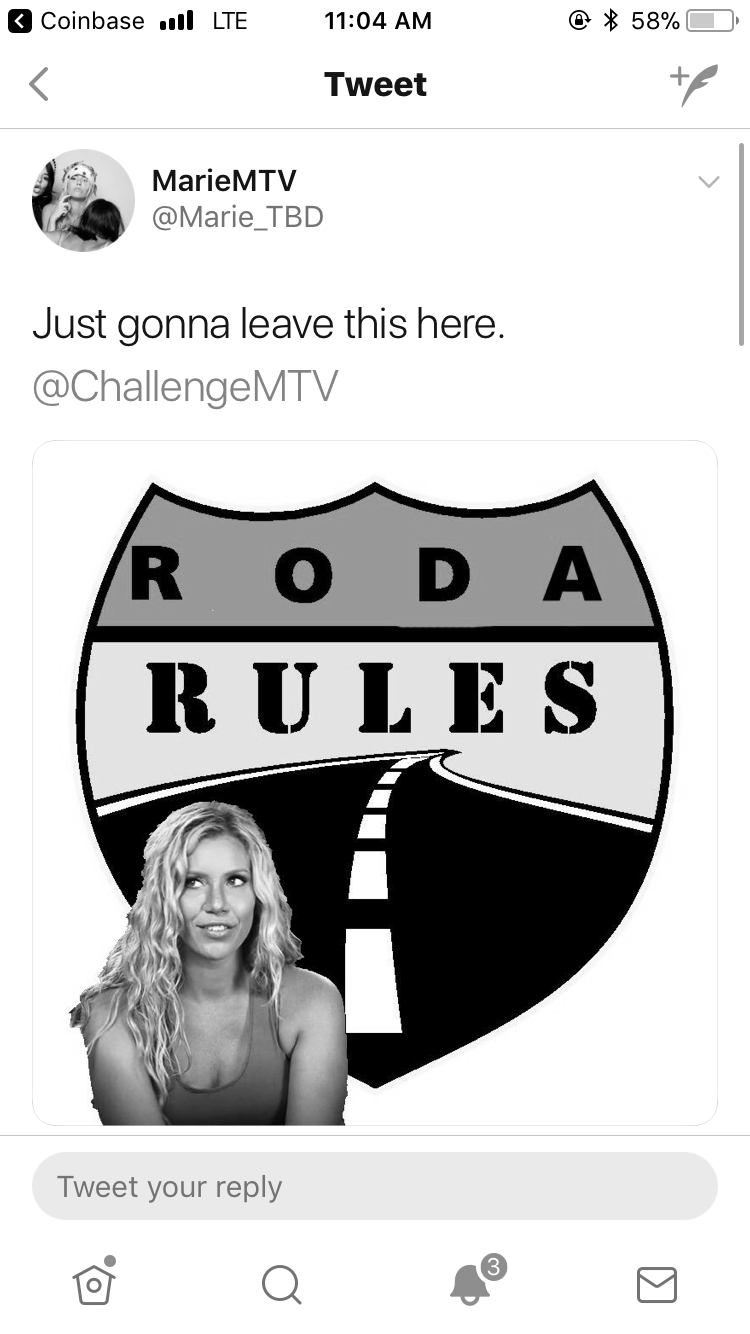Open the Roda Rules image attachment
750x1334 pixels.
point(375,783)
